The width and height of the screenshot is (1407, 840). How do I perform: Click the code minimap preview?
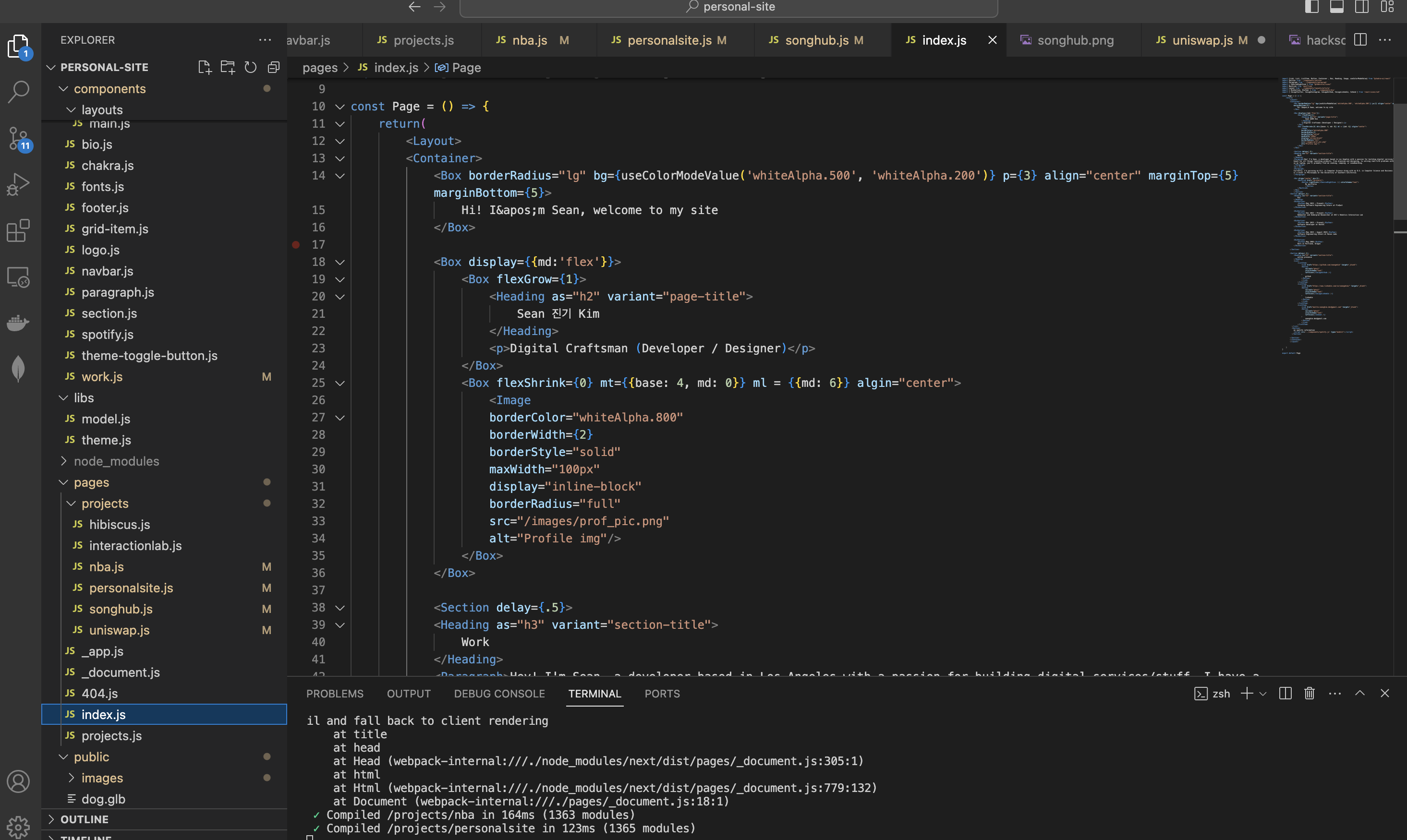(x=1336, y=215)
